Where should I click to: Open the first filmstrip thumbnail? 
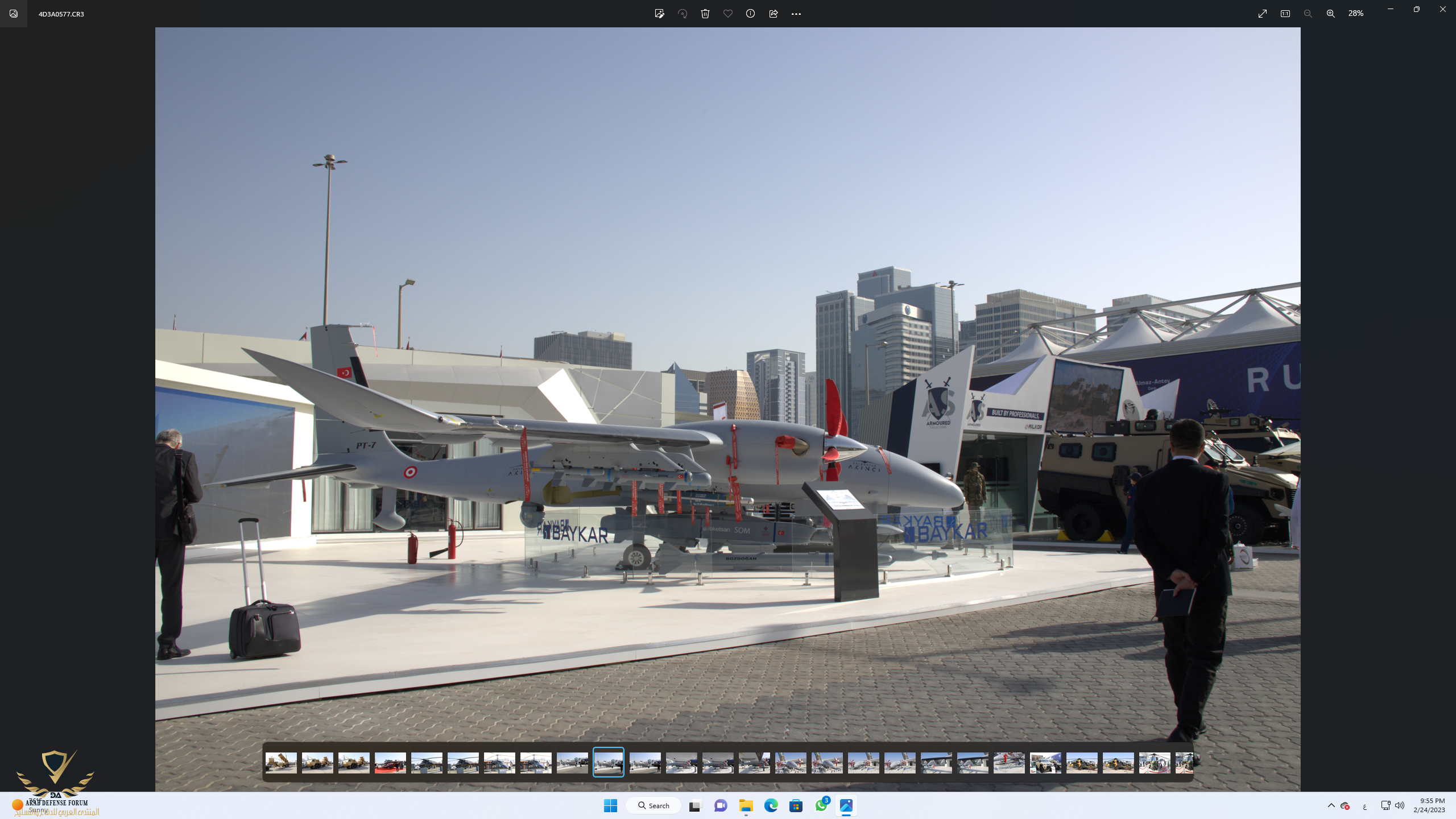(281, 763)
